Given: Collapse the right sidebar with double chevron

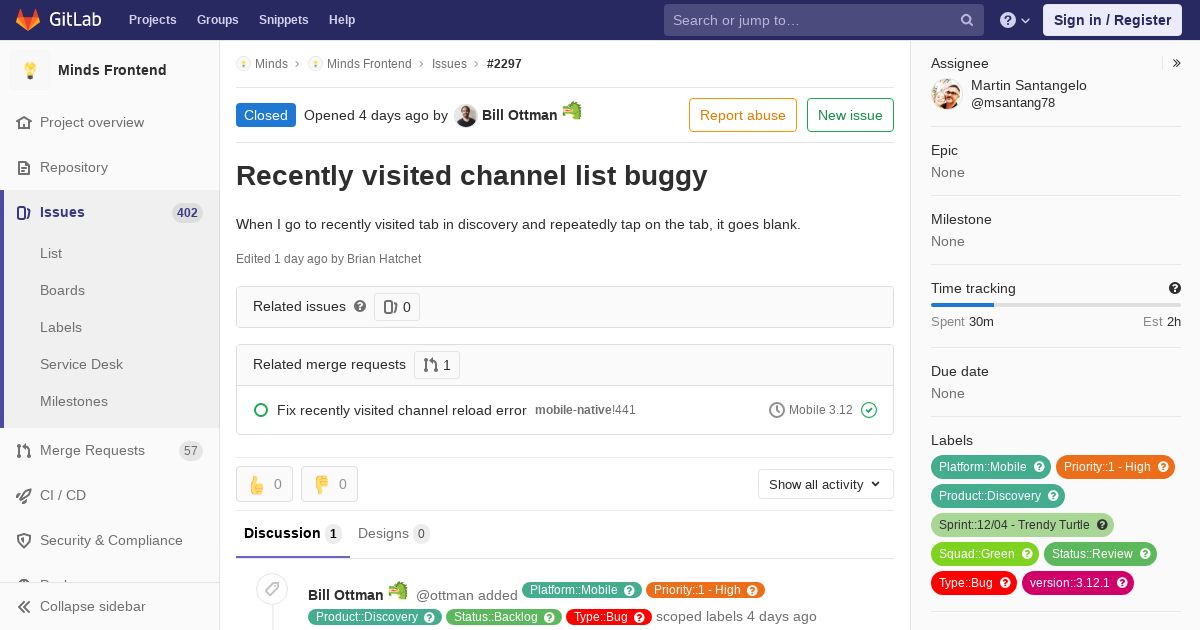Looking at the screenshot, I should click(1177, 63).
